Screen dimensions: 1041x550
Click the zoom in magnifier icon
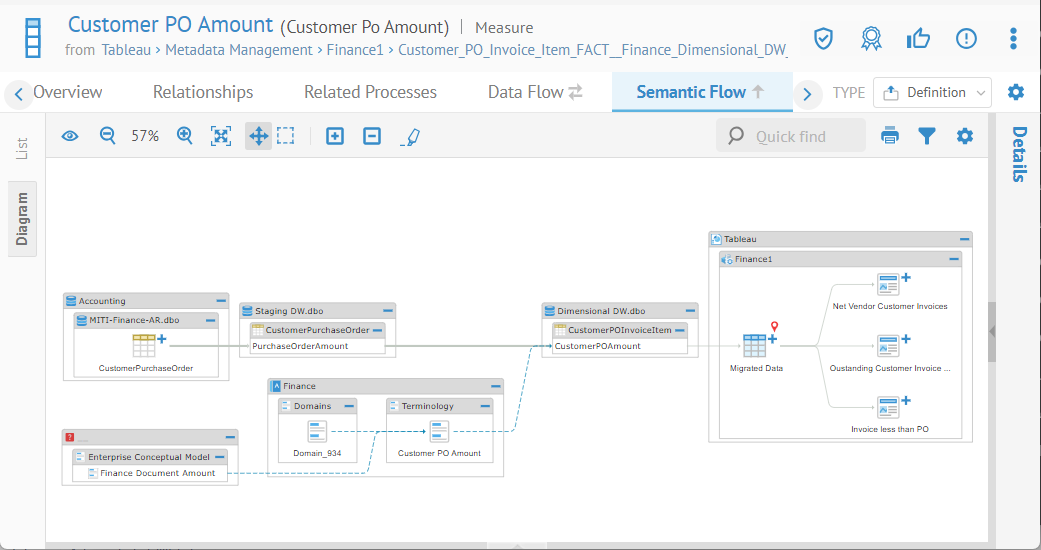(x=185, y=136)
